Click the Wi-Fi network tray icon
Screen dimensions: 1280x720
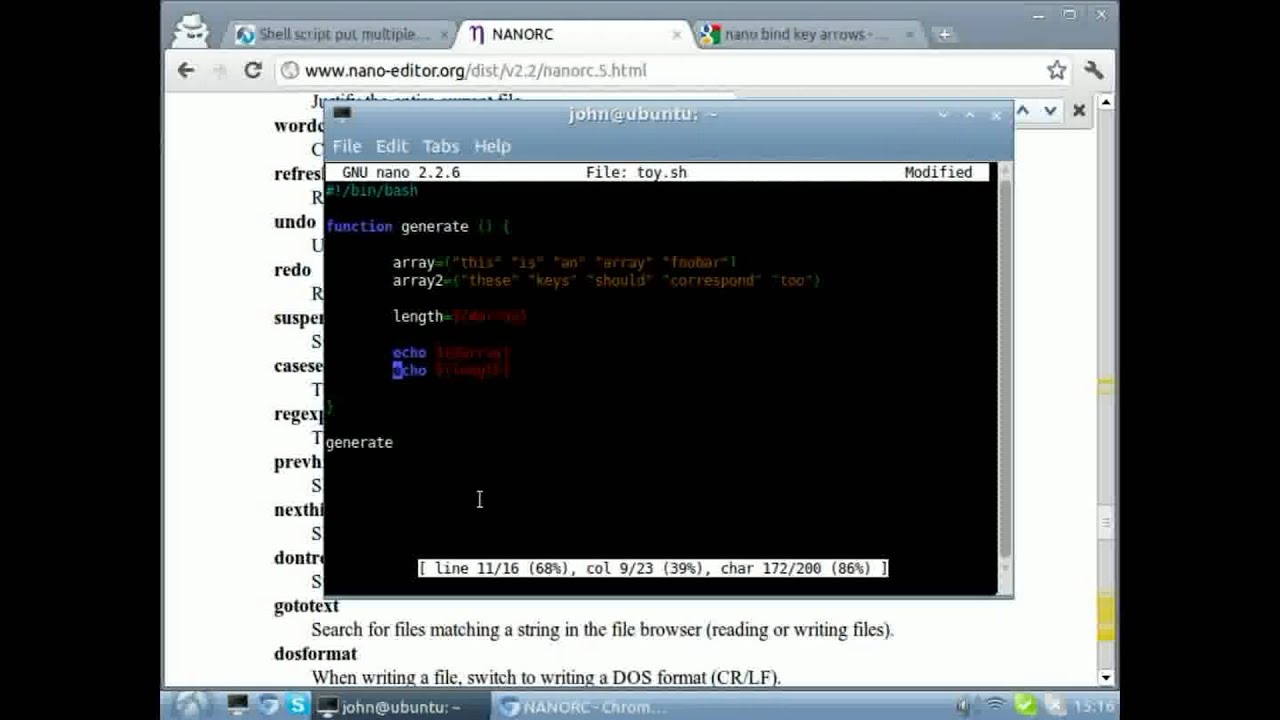(996, 707)
